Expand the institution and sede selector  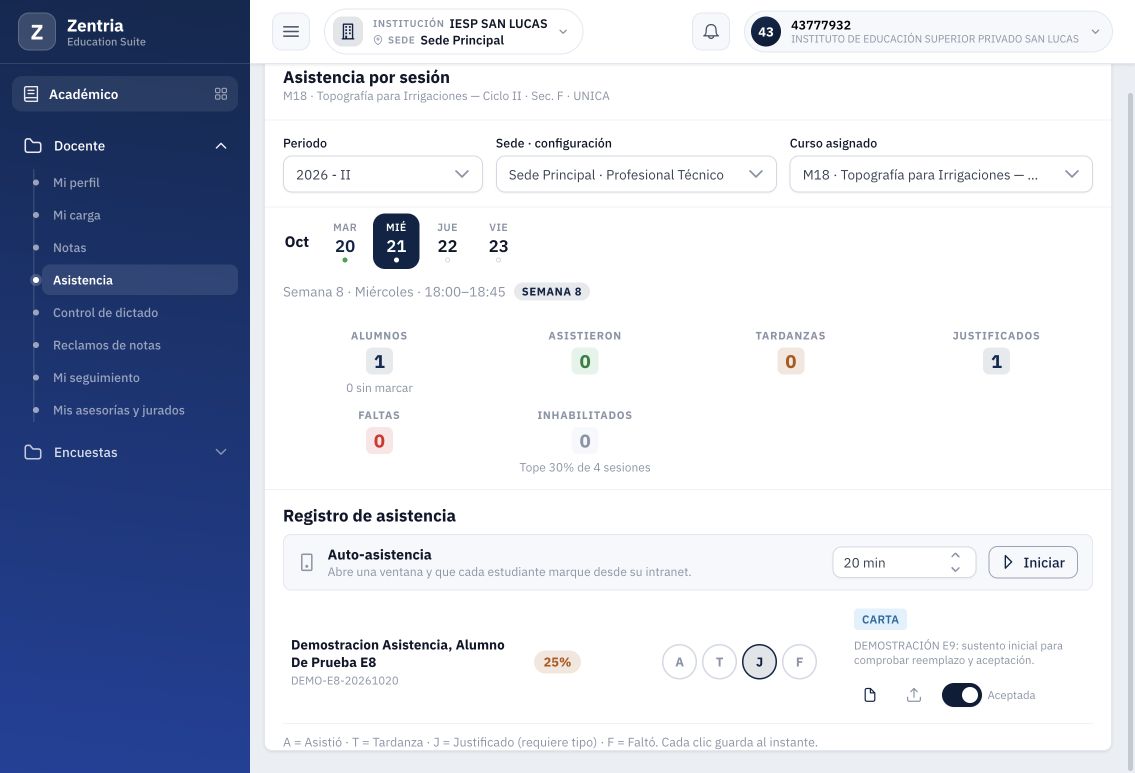454,32
